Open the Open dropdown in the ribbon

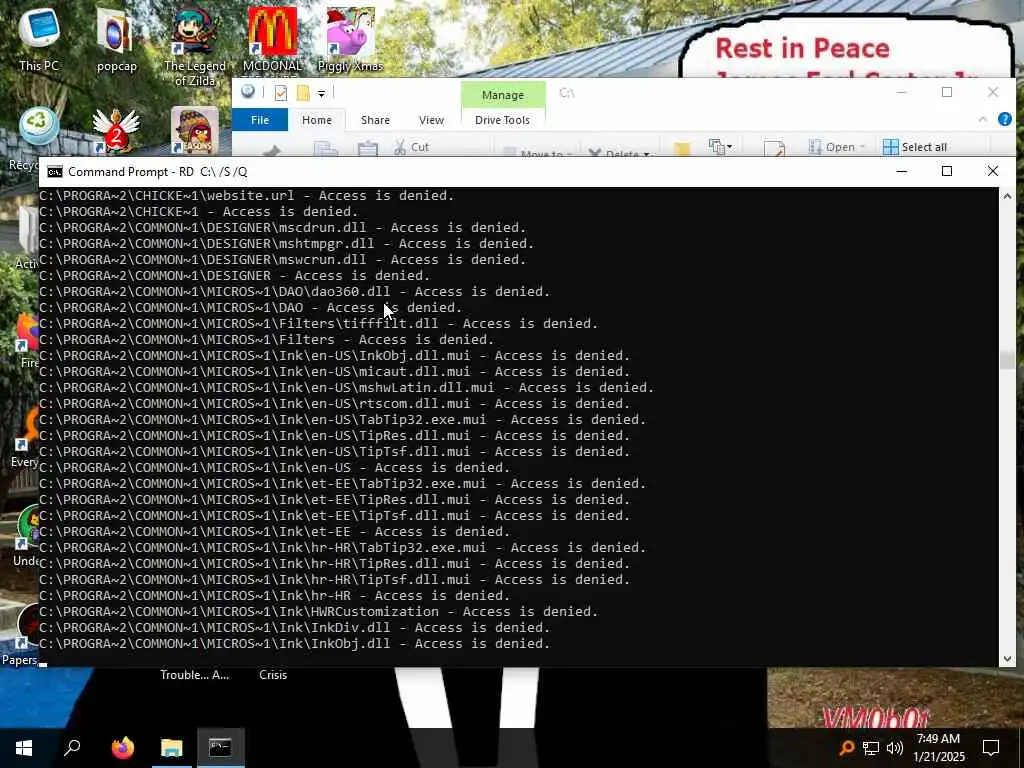coord(837,147)
